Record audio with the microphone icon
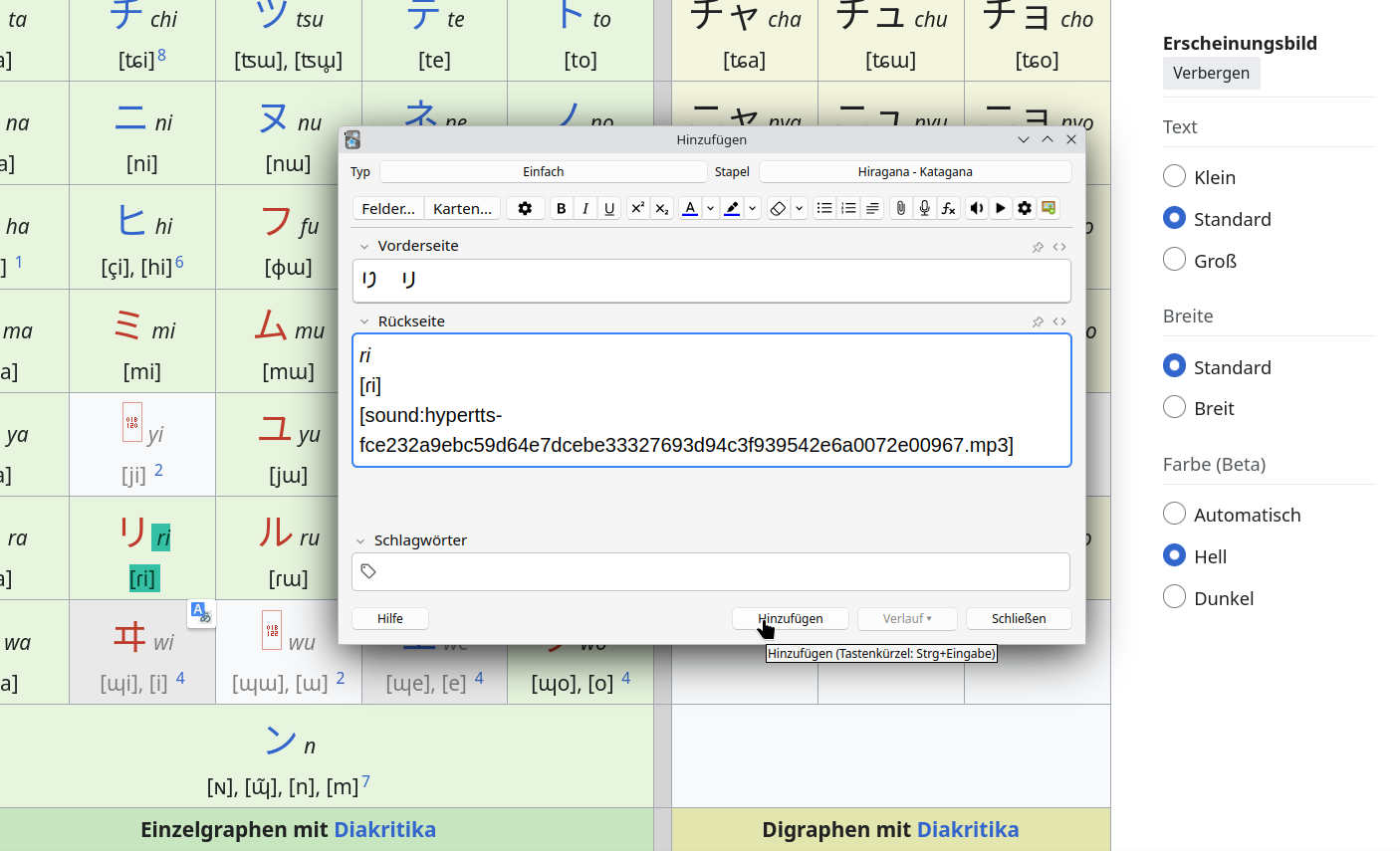The width and height of the screenshot is (1400, 851). [x=924, y=208]
